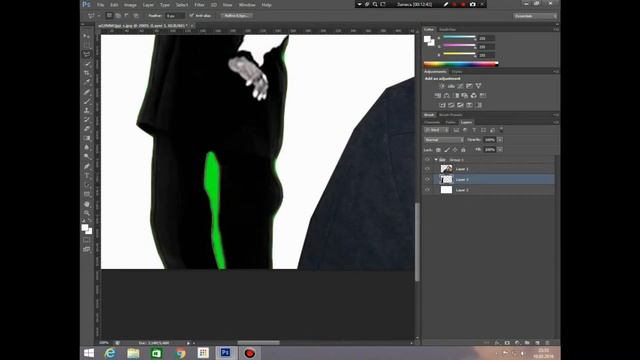Toggle Quick Mask mode in toolbox
640x360 pixels.
pyautogui.click(x=87, y=240)
